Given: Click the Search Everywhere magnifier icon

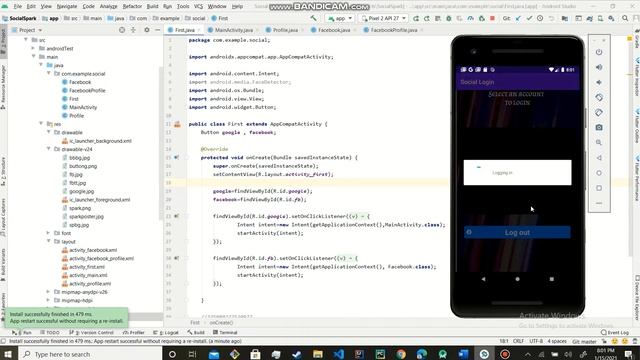Looking at the screenshot, I should tap(625, 18).
